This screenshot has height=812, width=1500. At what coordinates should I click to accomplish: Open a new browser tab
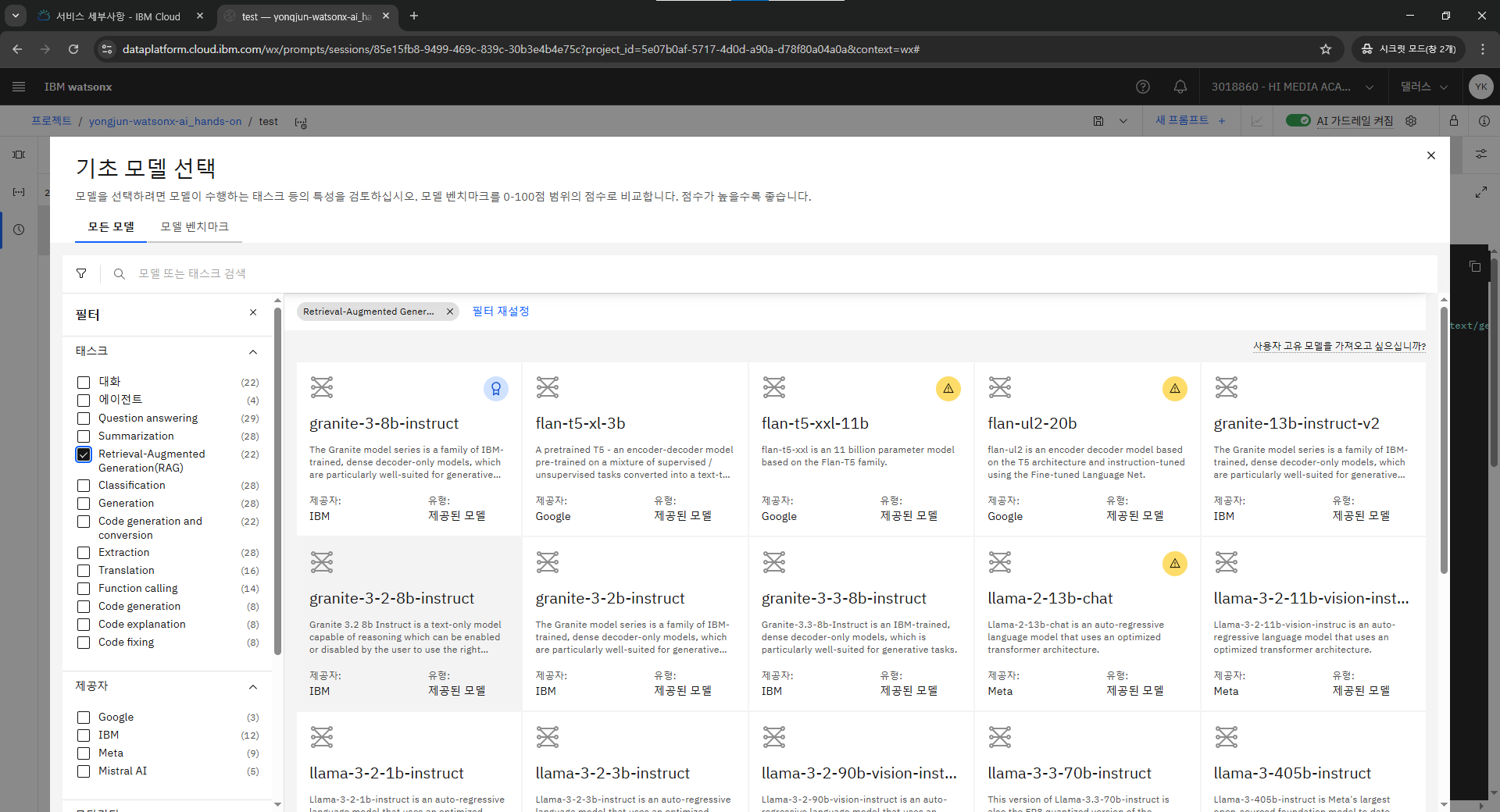point(414,16)
